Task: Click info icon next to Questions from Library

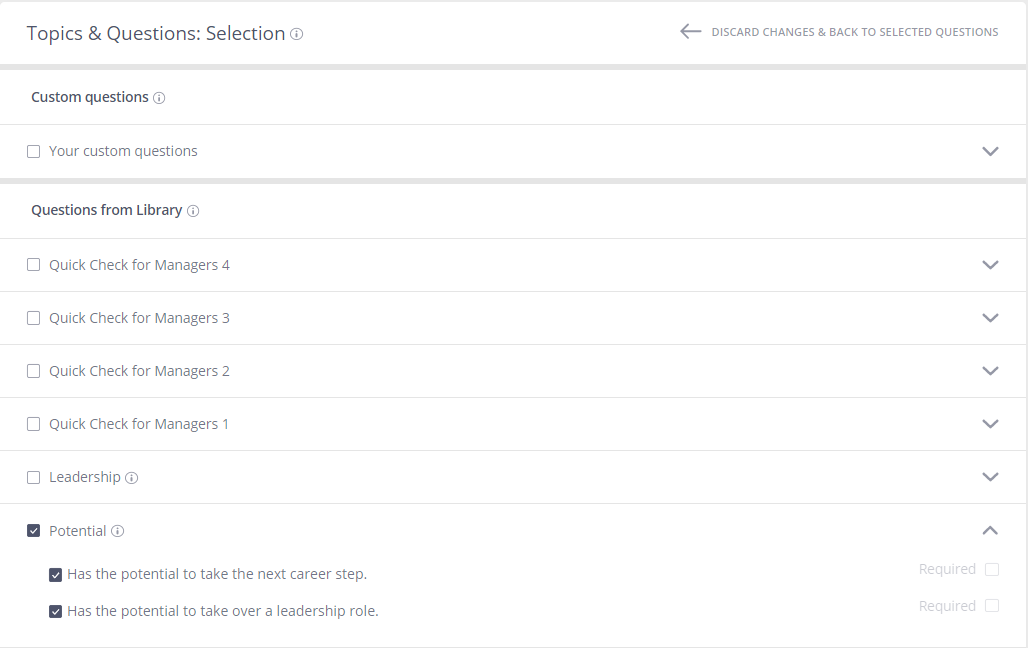Action: 193,211
